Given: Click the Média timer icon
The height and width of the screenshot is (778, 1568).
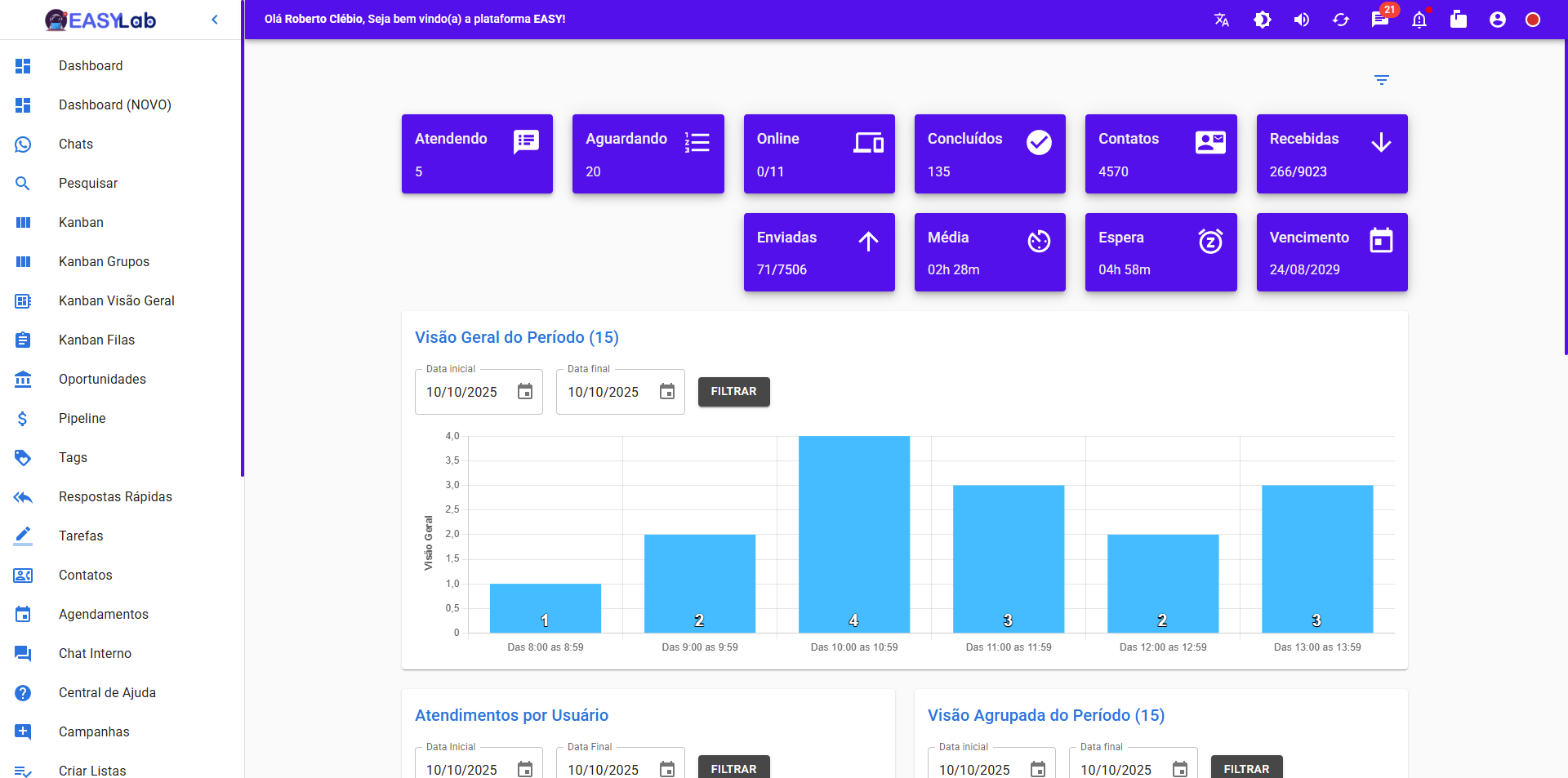Looking at the screenshot, I should (x=1039, y=241).
